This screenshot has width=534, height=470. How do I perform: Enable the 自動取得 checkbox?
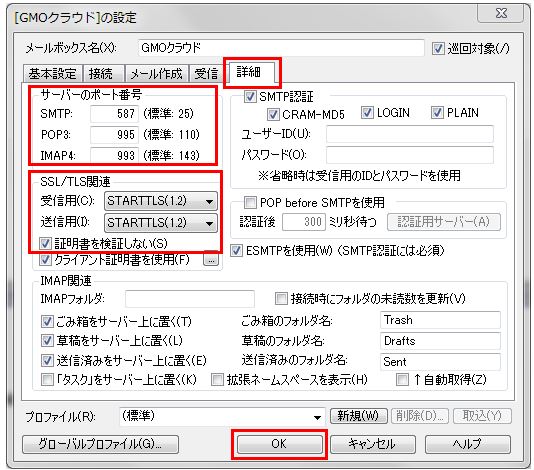point(402,379)
